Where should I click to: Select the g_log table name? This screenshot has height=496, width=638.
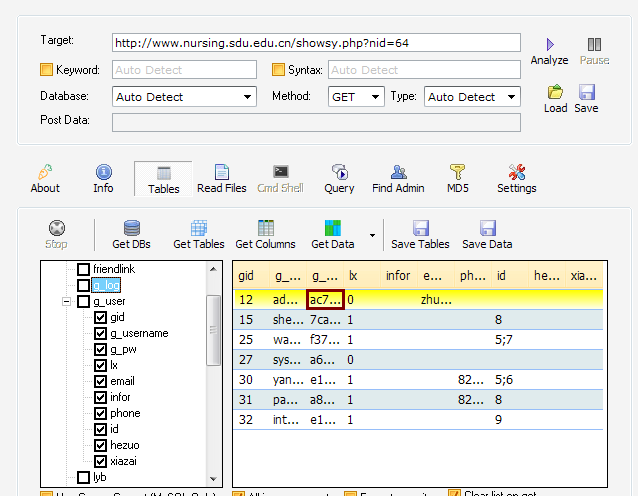click(x=106, y=285)
